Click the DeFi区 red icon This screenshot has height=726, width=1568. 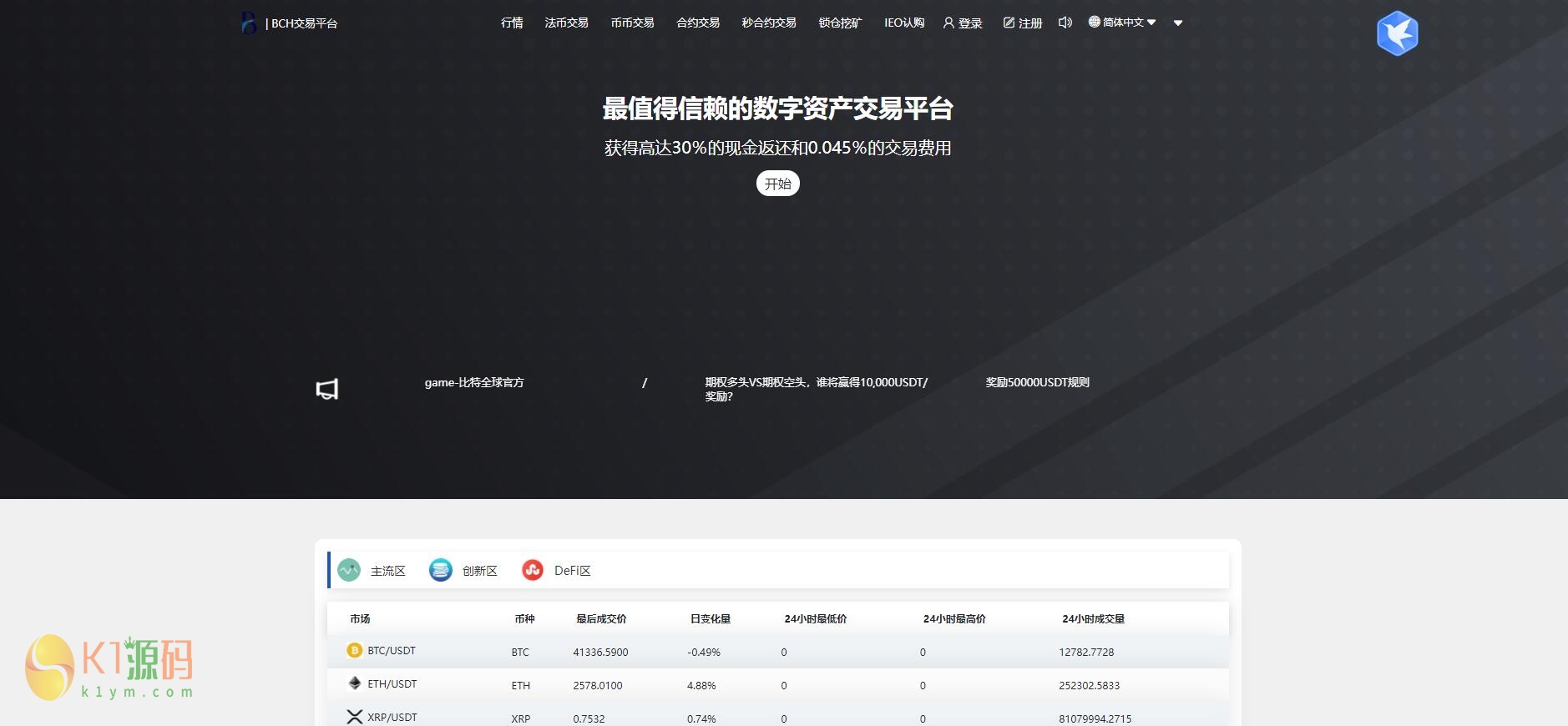click(x=533, y=570)
